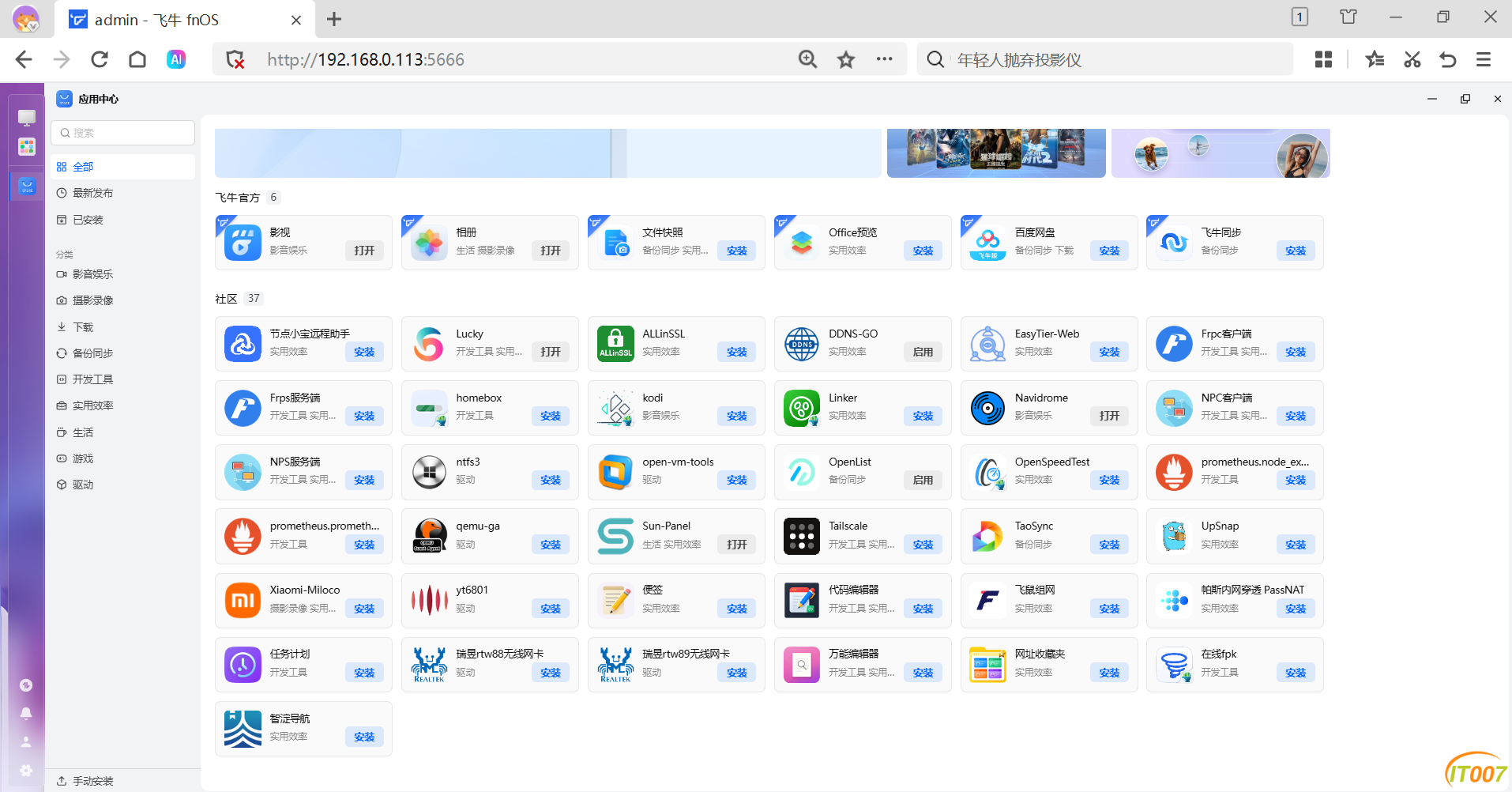This screenshot has height=792, width=1512.
Task: Enable the OpenList app with 启用
Action: pyautogui.click(x=923, y=480)
